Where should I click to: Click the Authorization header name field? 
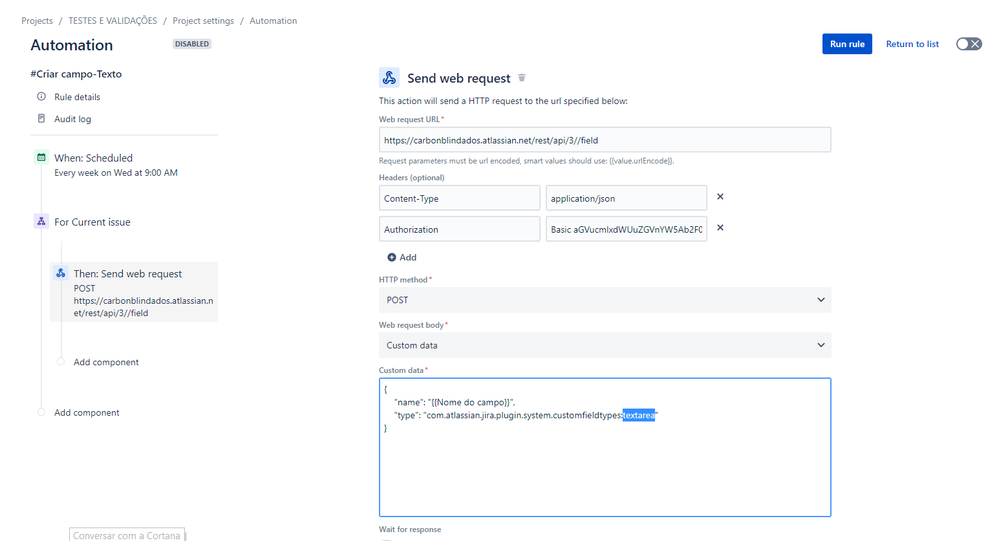pyautogui.click(x=459, y=229)
